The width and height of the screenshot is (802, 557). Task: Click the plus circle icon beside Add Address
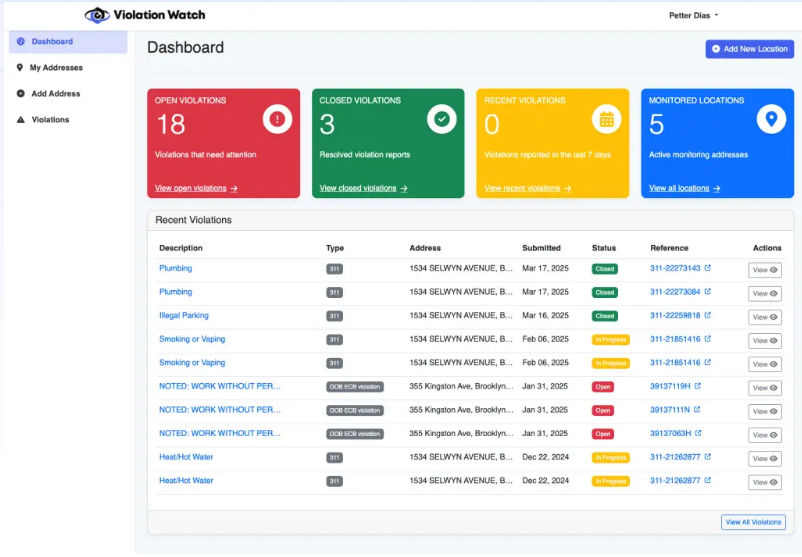20,94
